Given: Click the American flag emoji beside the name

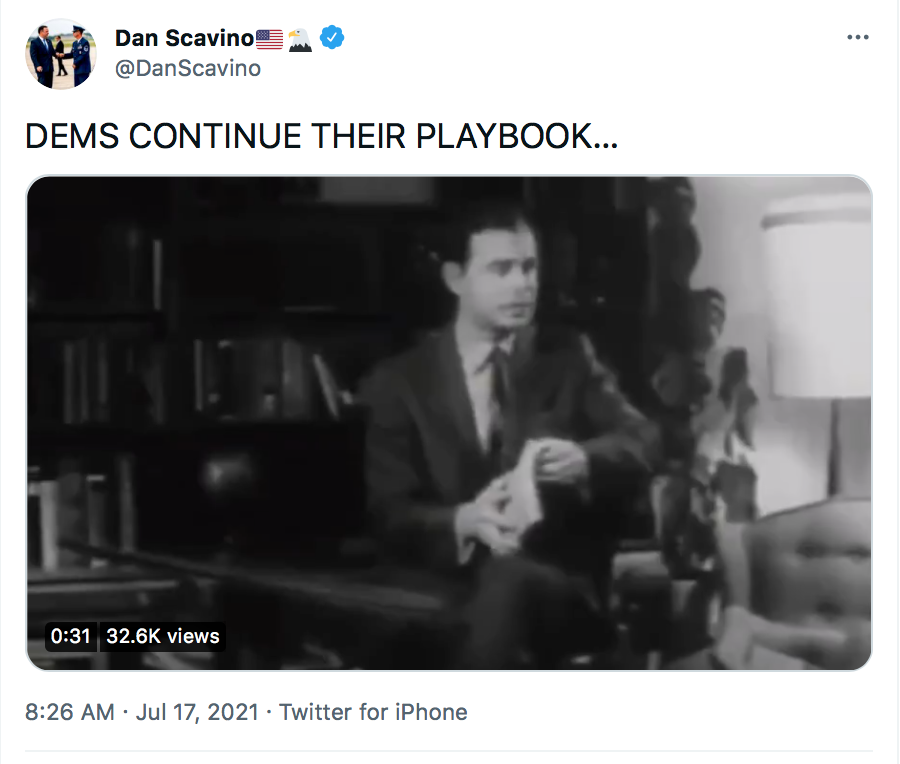Looking at the screenshot, I should point(269,39).
